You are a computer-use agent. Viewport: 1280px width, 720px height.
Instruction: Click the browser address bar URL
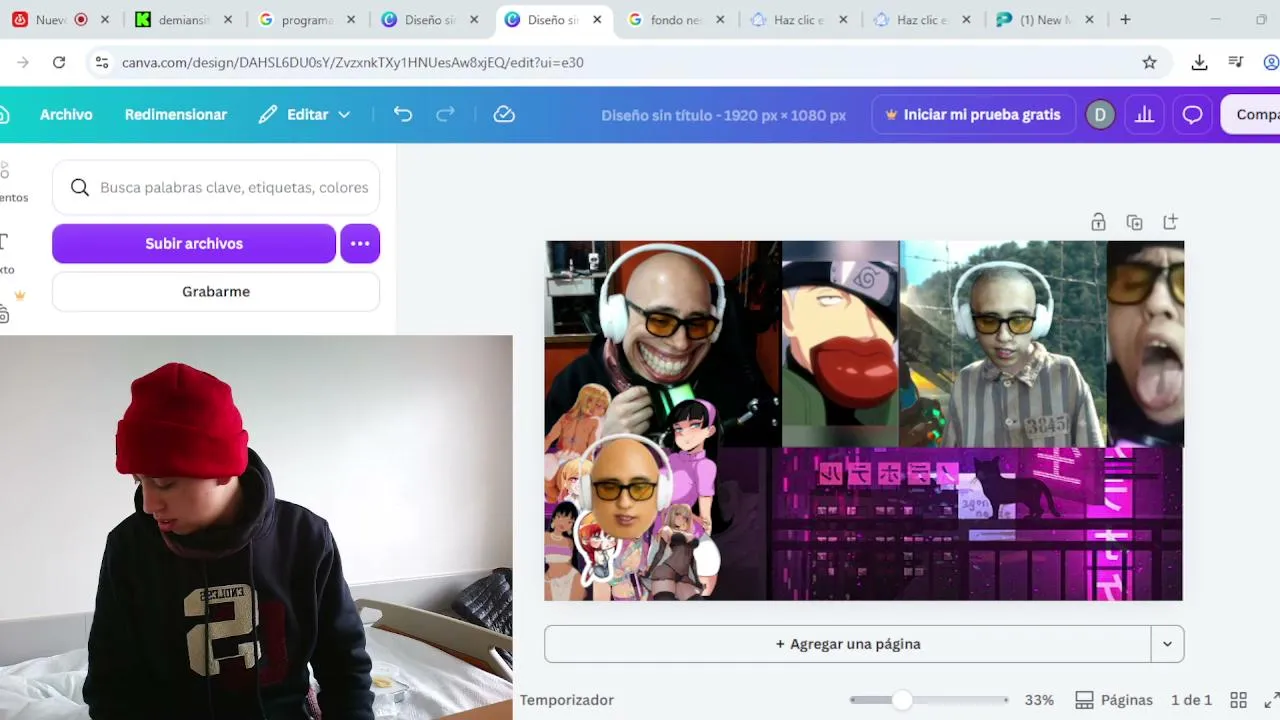353,62
